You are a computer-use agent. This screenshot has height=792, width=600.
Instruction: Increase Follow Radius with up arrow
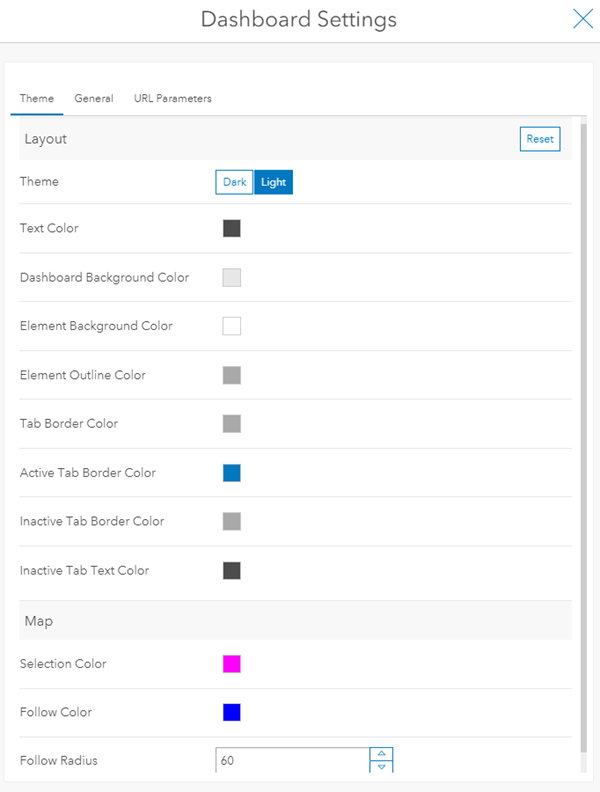point(381,754)
